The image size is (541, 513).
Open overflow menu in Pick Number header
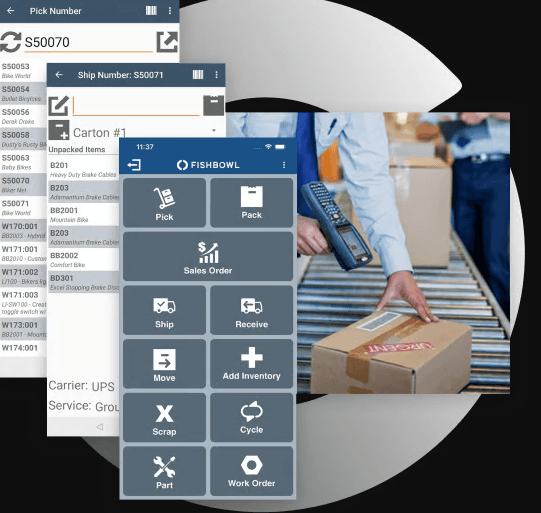(x=170, y=11)
